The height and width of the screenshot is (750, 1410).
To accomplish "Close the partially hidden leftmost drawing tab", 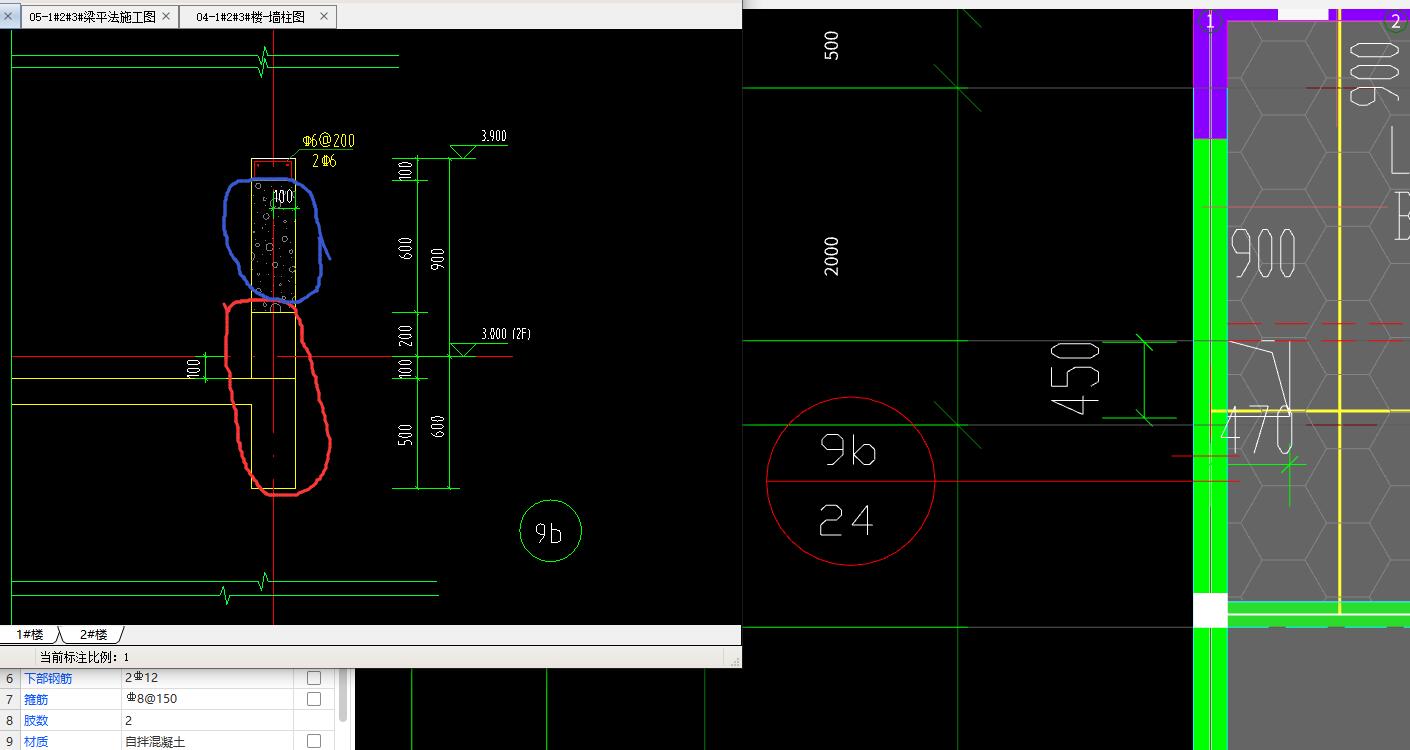I will (7, 17).
